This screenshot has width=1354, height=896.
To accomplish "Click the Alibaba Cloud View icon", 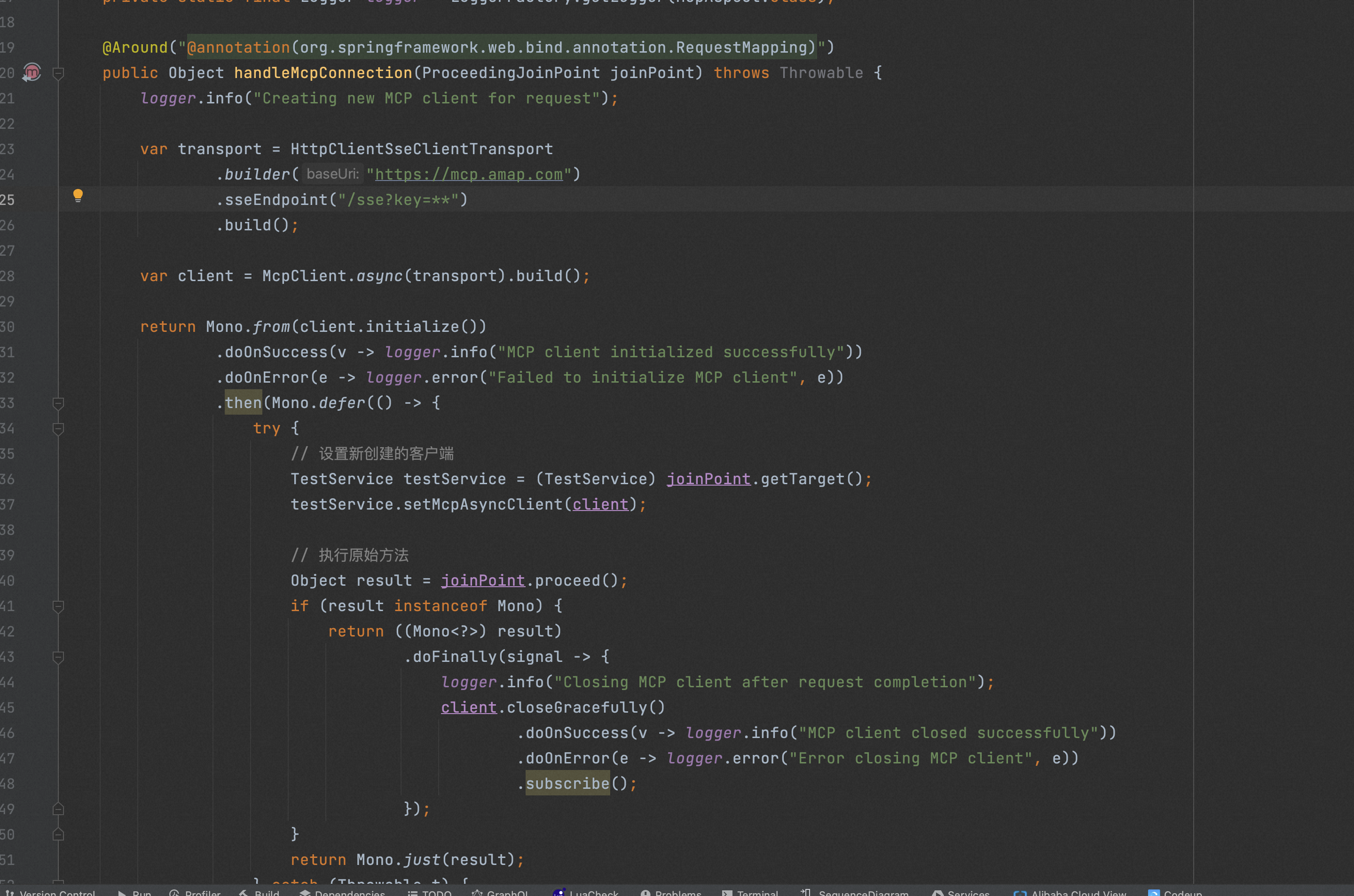I will tap(1020, 893).
